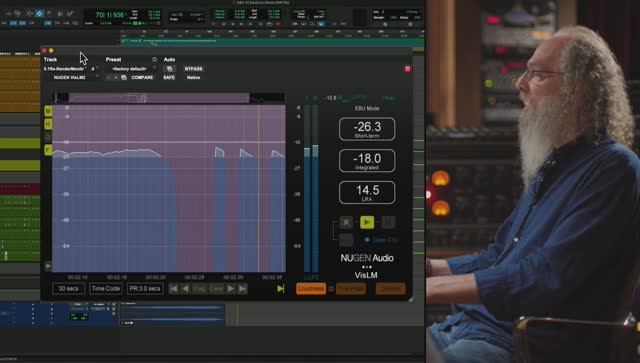Click the red target button in plugin header

click(407, 69)
